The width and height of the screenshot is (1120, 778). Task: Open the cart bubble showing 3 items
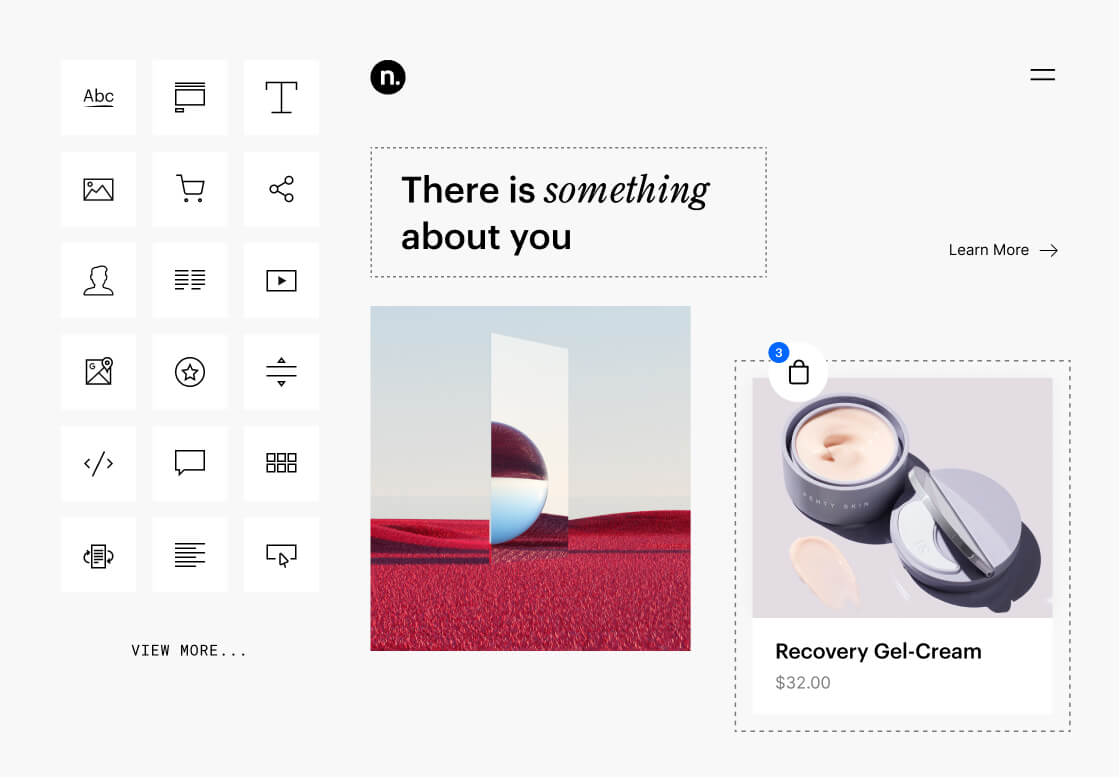pos(798,371)
